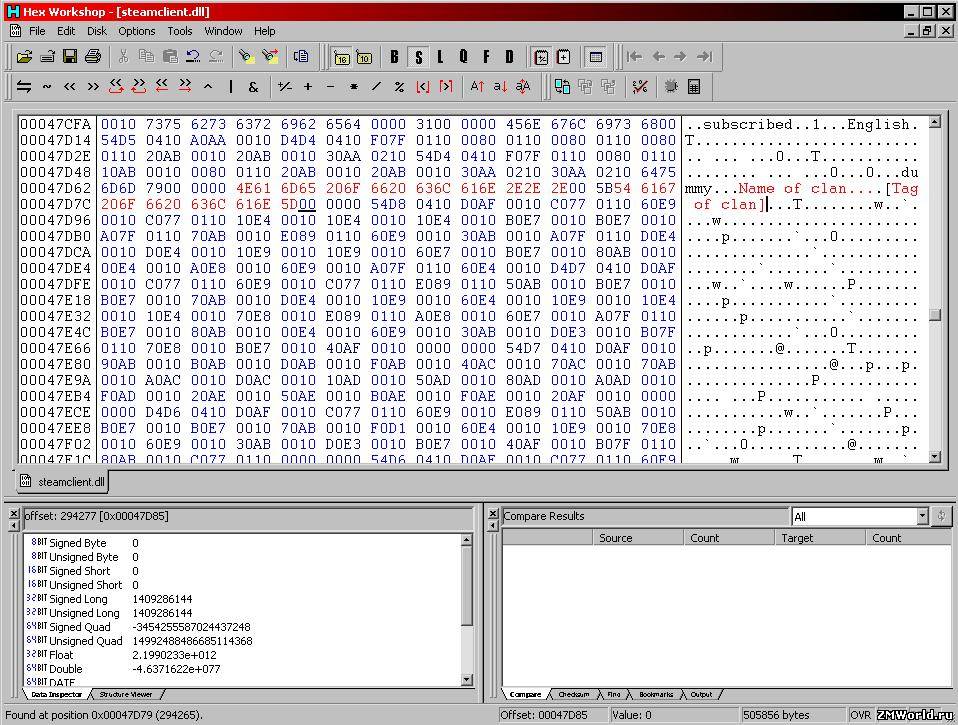This screenshot has height=725, width=958.
Task: Open the All filter dropdown in Compare Results
Action: tap(922, 517)
